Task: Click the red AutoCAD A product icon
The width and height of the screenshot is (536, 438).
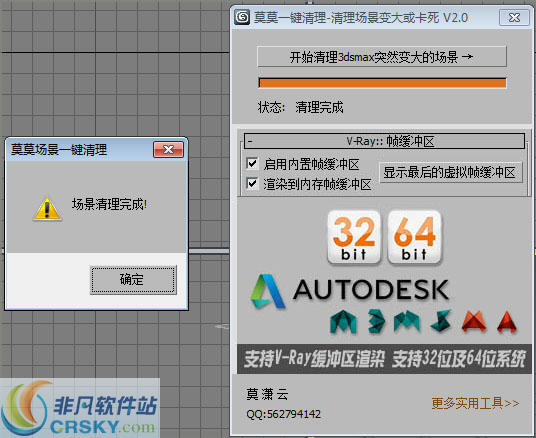Action: pos(507,321)
